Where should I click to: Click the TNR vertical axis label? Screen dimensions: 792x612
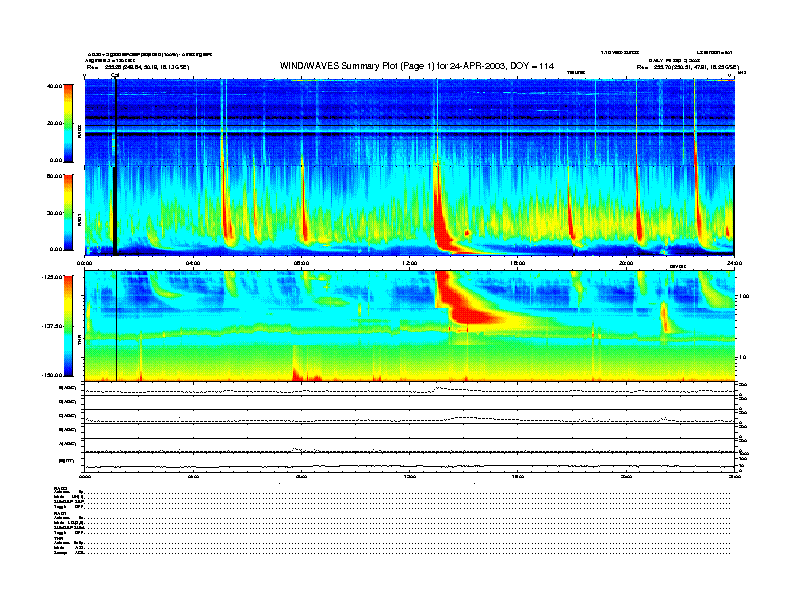[79, 342]
